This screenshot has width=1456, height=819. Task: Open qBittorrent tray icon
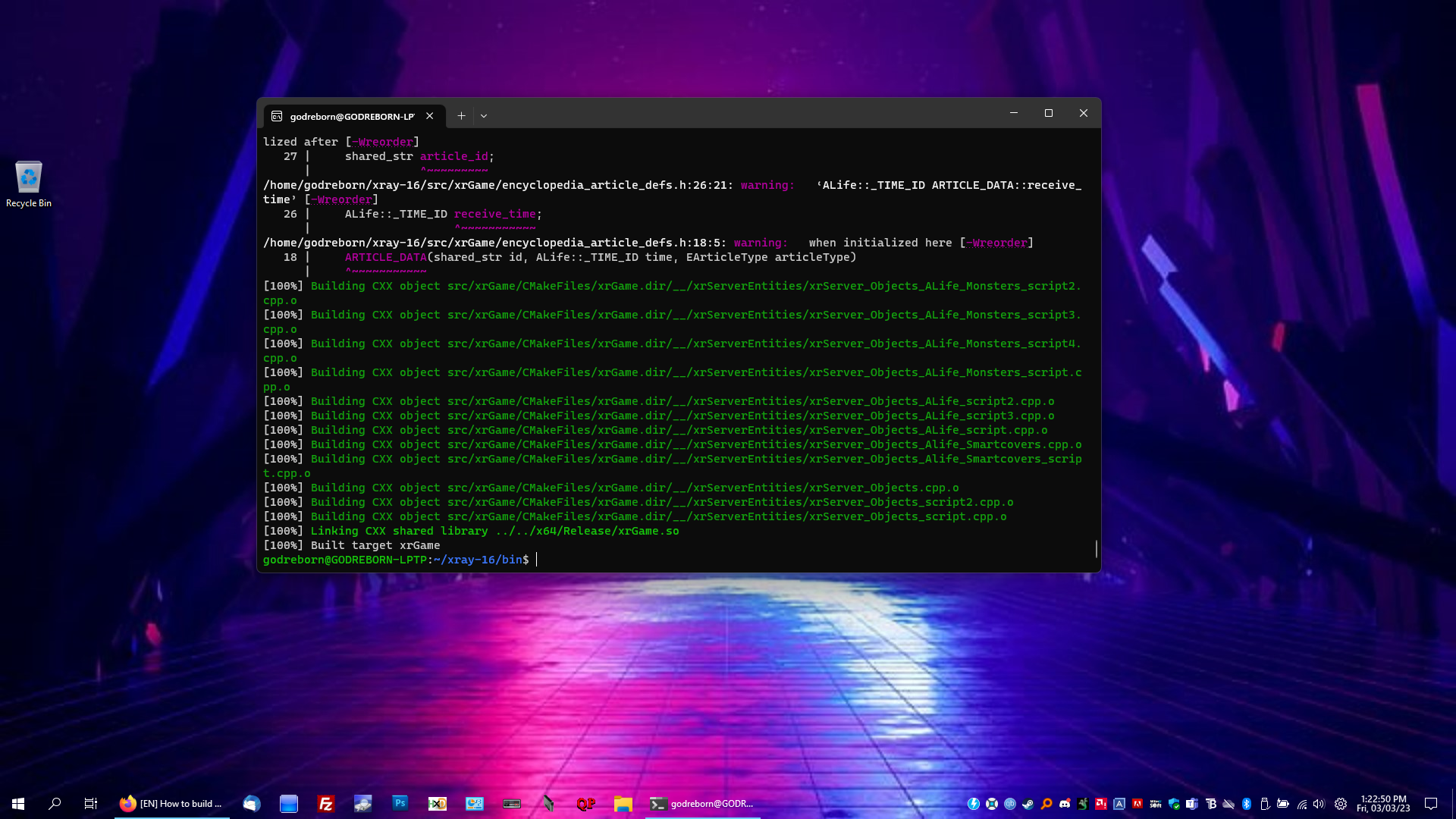[x=1010, y=804]
